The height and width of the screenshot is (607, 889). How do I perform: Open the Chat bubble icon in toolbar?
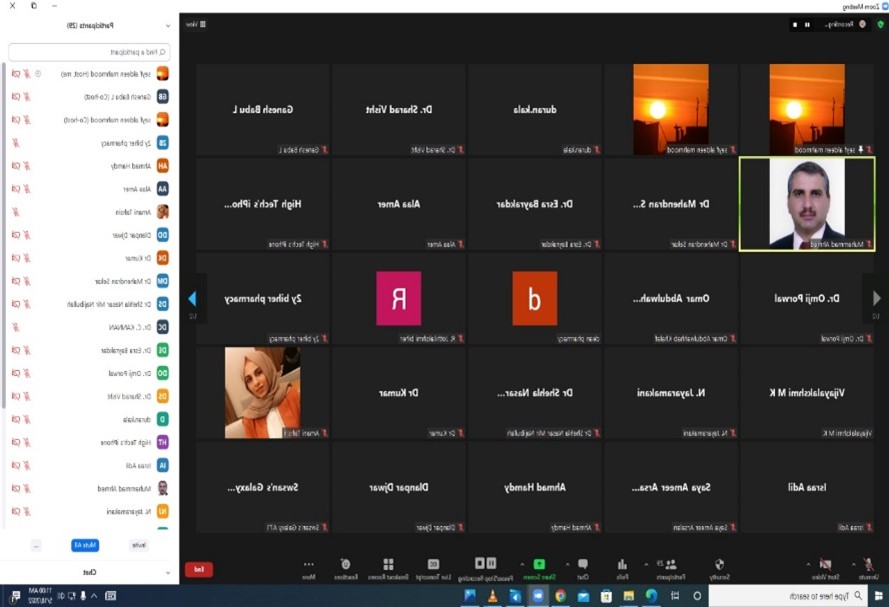[x=582, y=566]
